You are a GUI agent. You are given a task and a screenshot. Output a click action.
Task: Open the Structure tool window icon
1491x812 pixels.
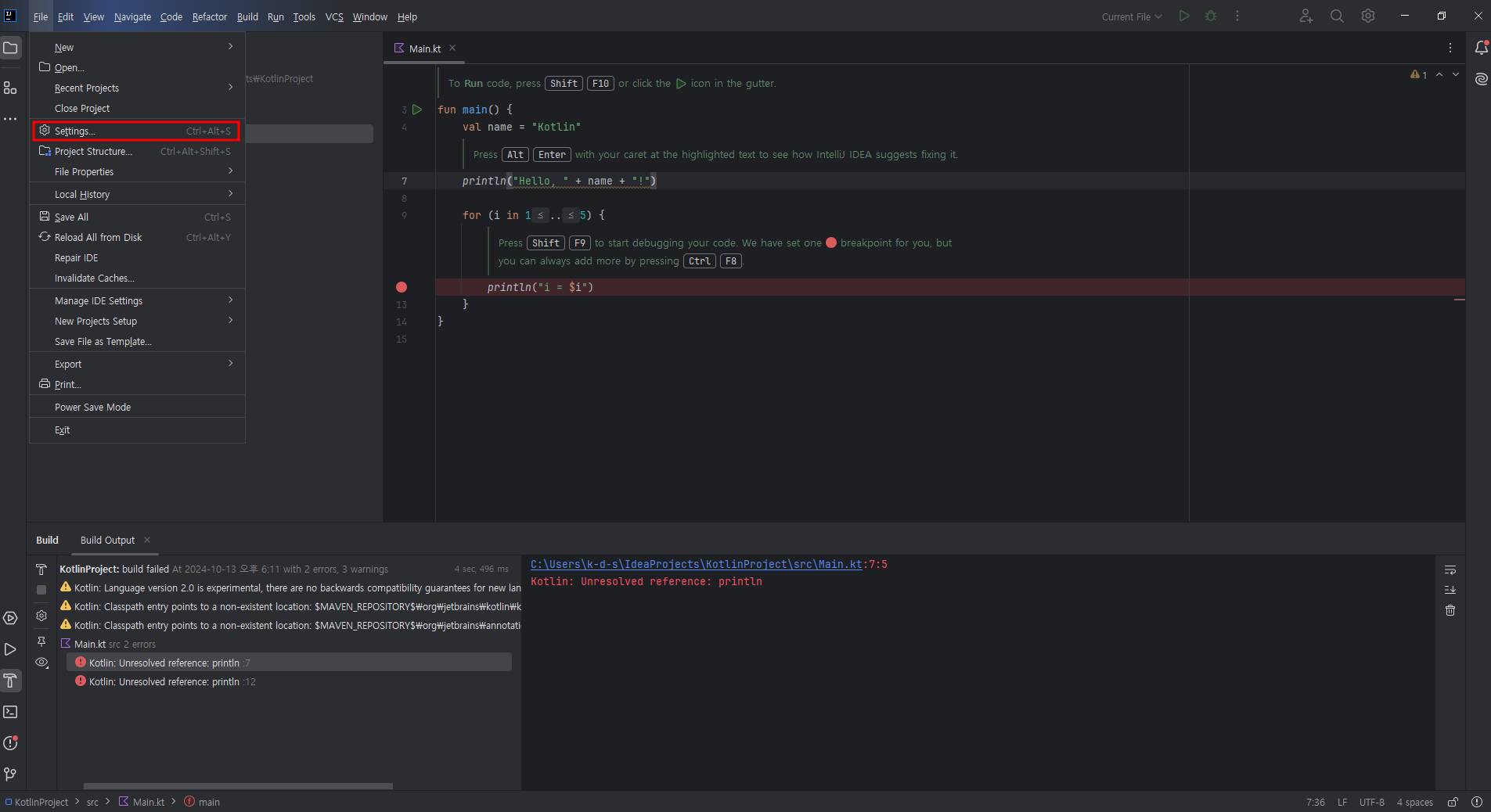pos(10,88)
